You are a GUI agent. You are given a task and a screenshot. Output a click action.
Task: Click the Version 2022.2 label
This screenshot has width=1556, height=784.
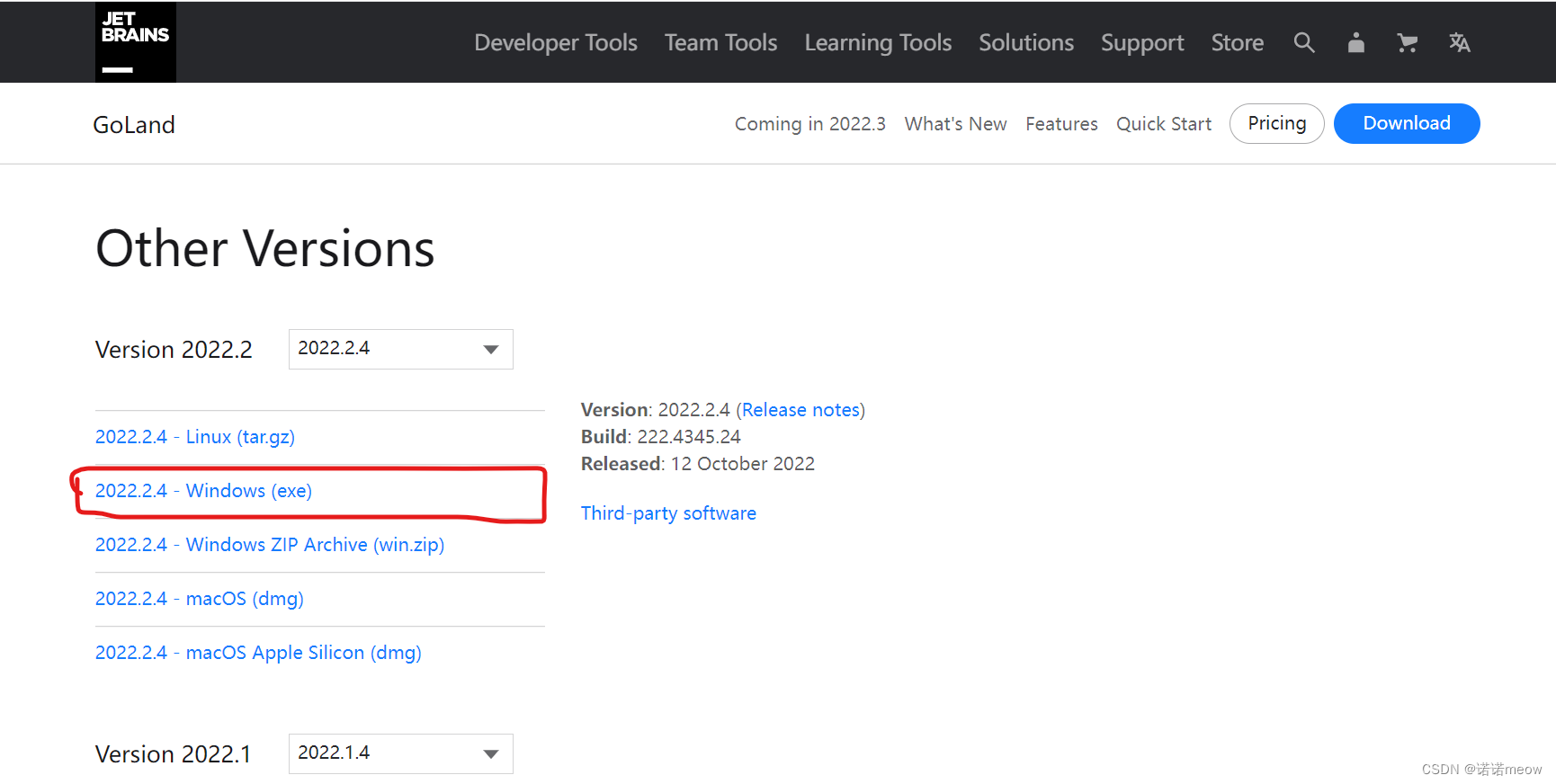pos(174,350)
